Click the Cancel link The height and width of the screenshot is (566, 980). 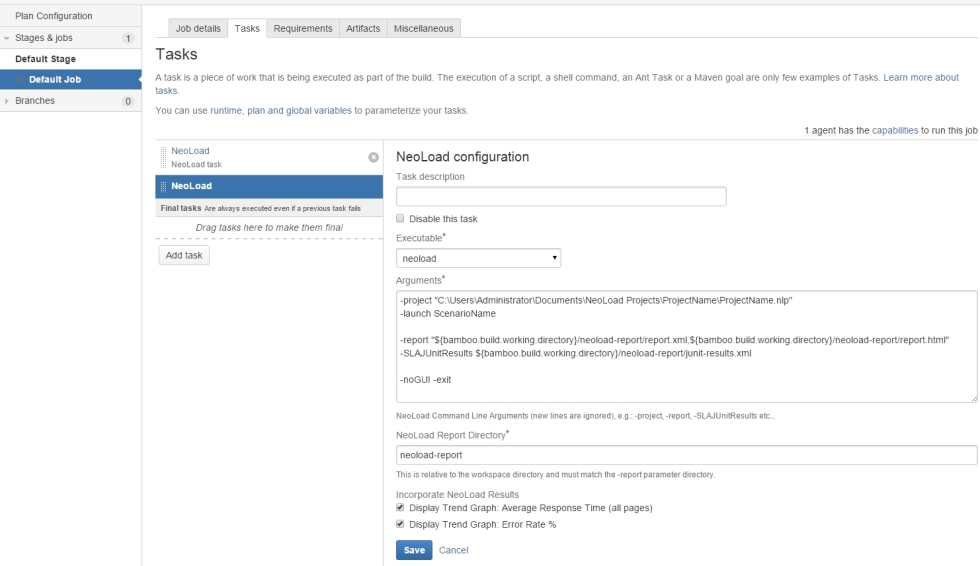453,550
